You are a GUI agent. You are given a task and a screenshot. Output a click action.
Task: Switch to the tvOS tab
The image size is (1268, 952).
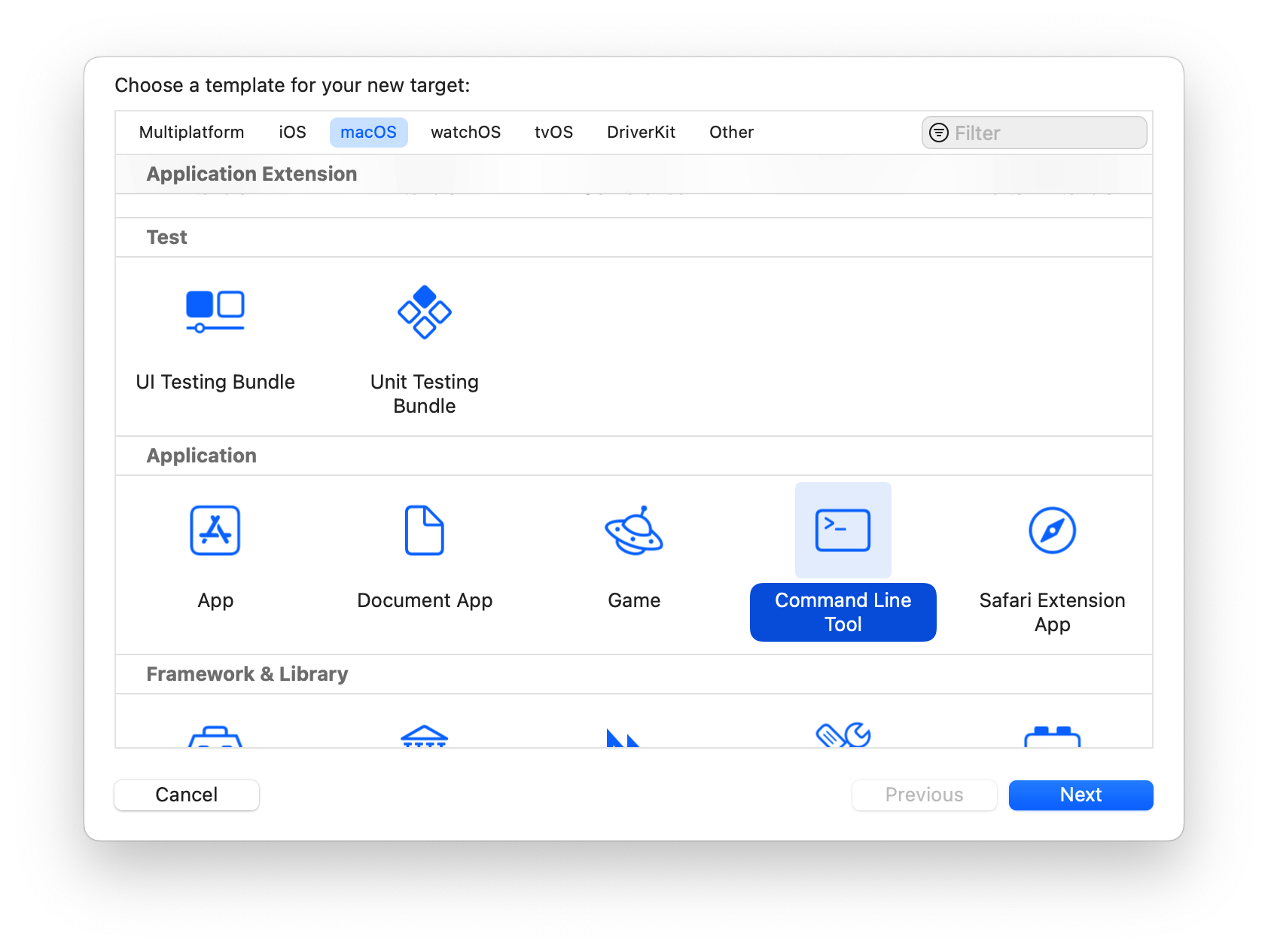[x=553, y=133]
